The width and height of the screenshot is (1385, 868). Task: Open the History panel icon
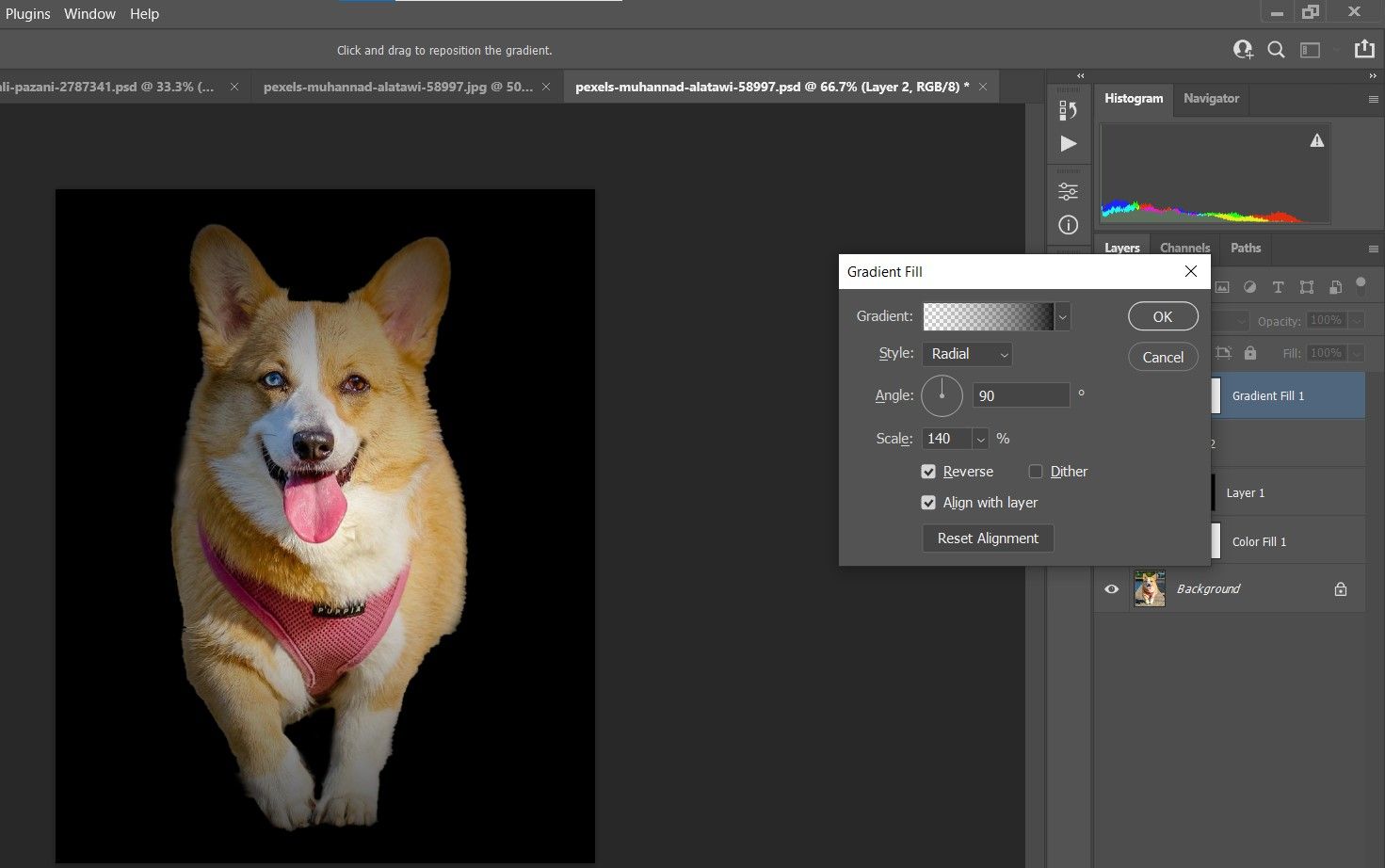tap(1068, 110)
